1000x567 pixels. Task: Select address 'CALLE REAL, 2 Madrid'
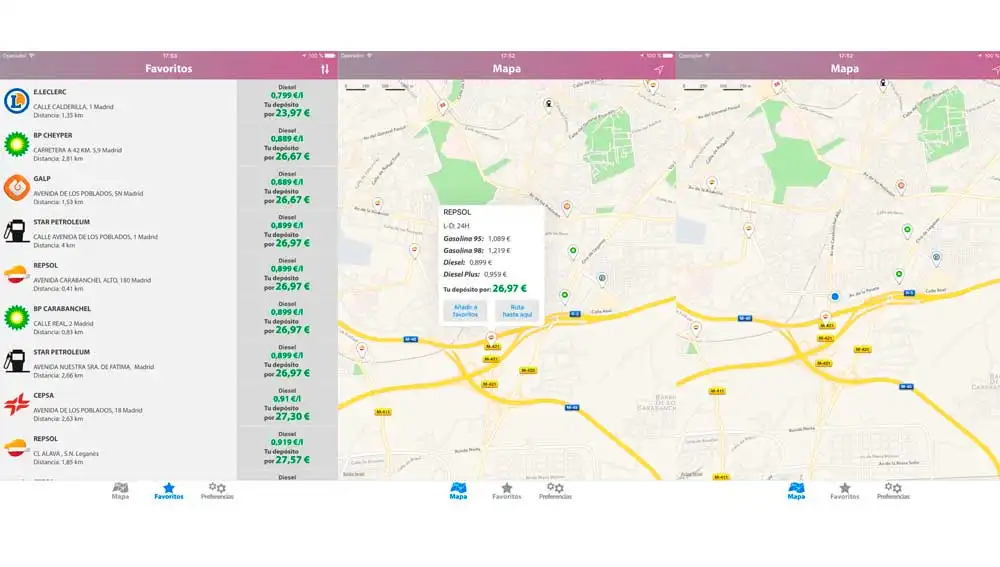(63, 323)
